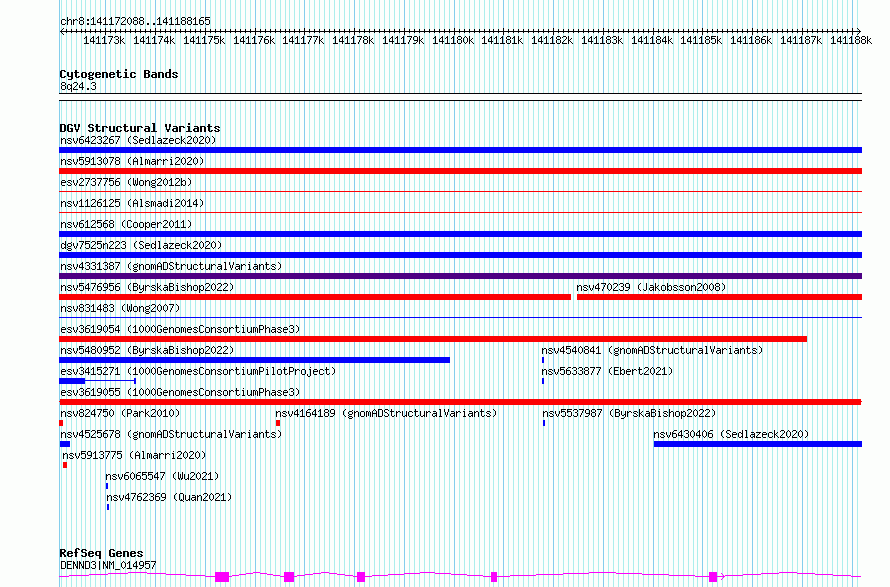Select the 8q24.3 band label
The width and height of the screenshot is (890, 587).
78,86
